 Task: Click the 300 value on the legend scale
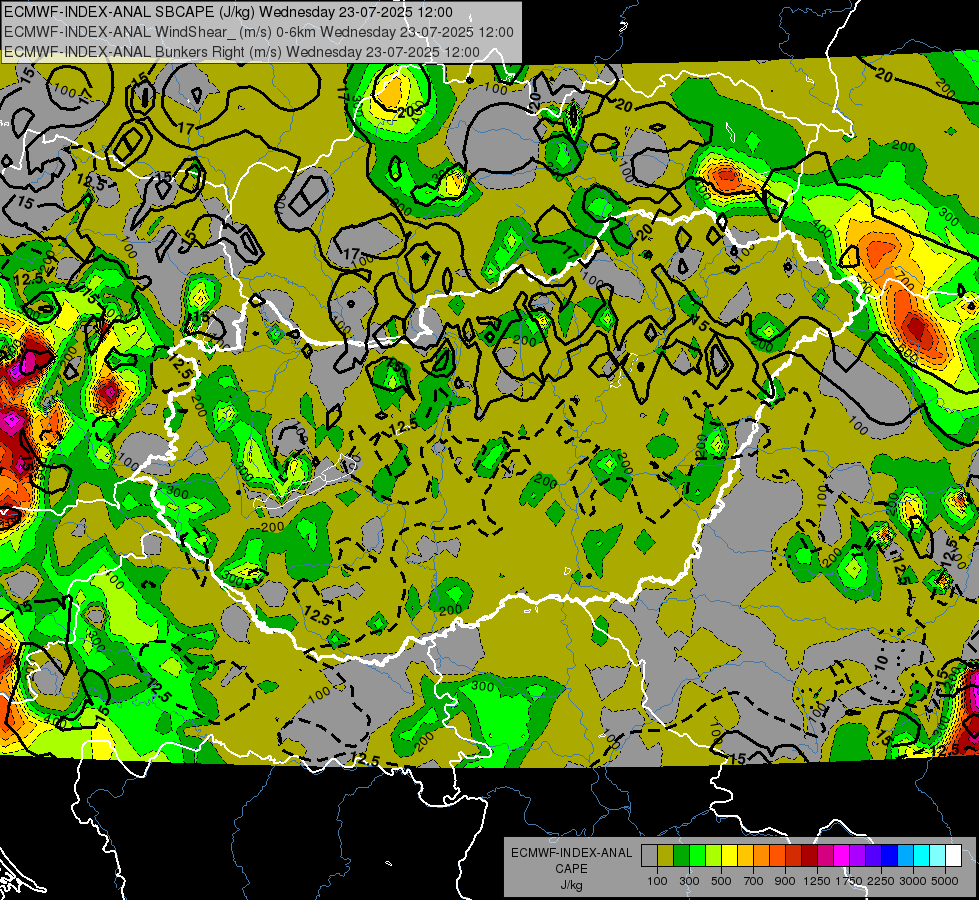click(689, 881)
